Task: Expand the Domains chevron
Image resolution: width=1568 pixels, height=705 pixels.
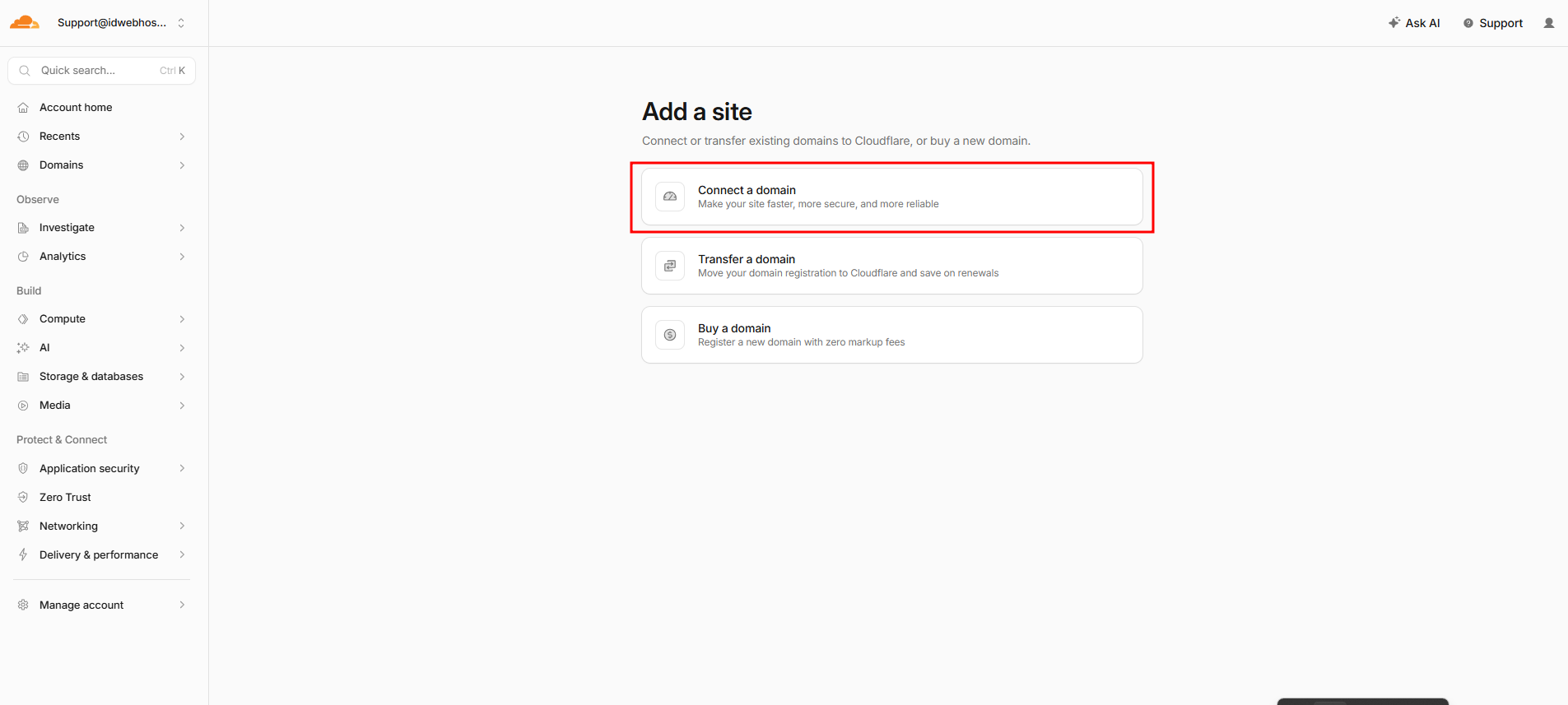Action: coord(182,165)
